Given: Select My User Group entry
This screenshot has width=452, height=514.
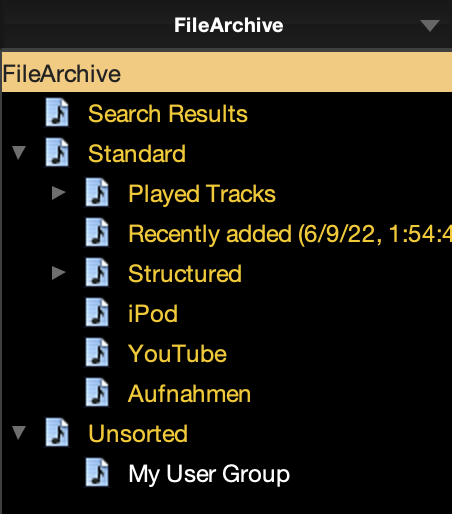Looking at the screenshot, I should pyautogui.click(x=209, y=474).
